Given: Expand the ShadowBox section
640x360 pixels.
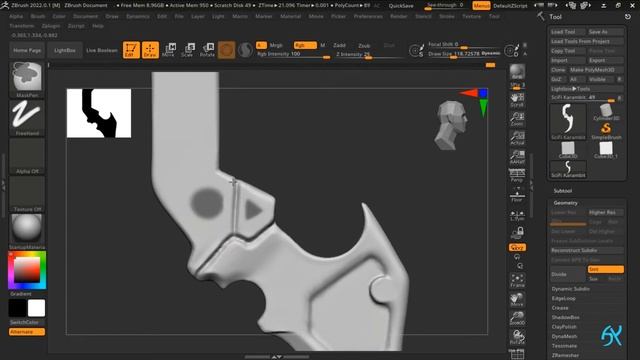Looking at the screenshot, I should coord(565,317).
